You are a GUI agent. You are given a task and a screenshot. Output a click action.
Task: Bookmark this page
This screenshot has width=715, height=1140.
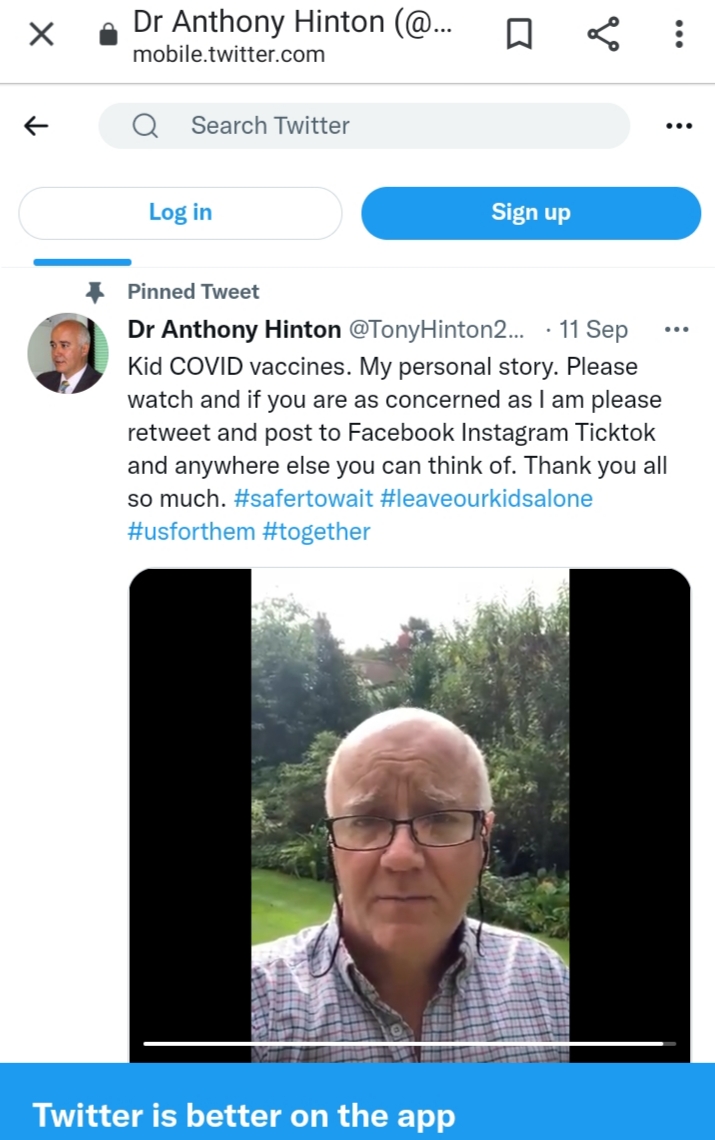pyautogui.click(x=518, y=36)
